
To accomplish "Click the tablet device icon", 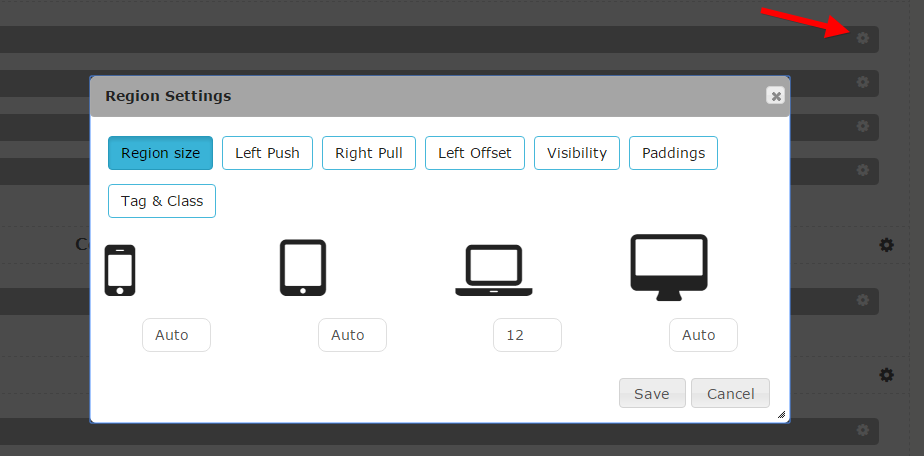I will tap(302, 268).
